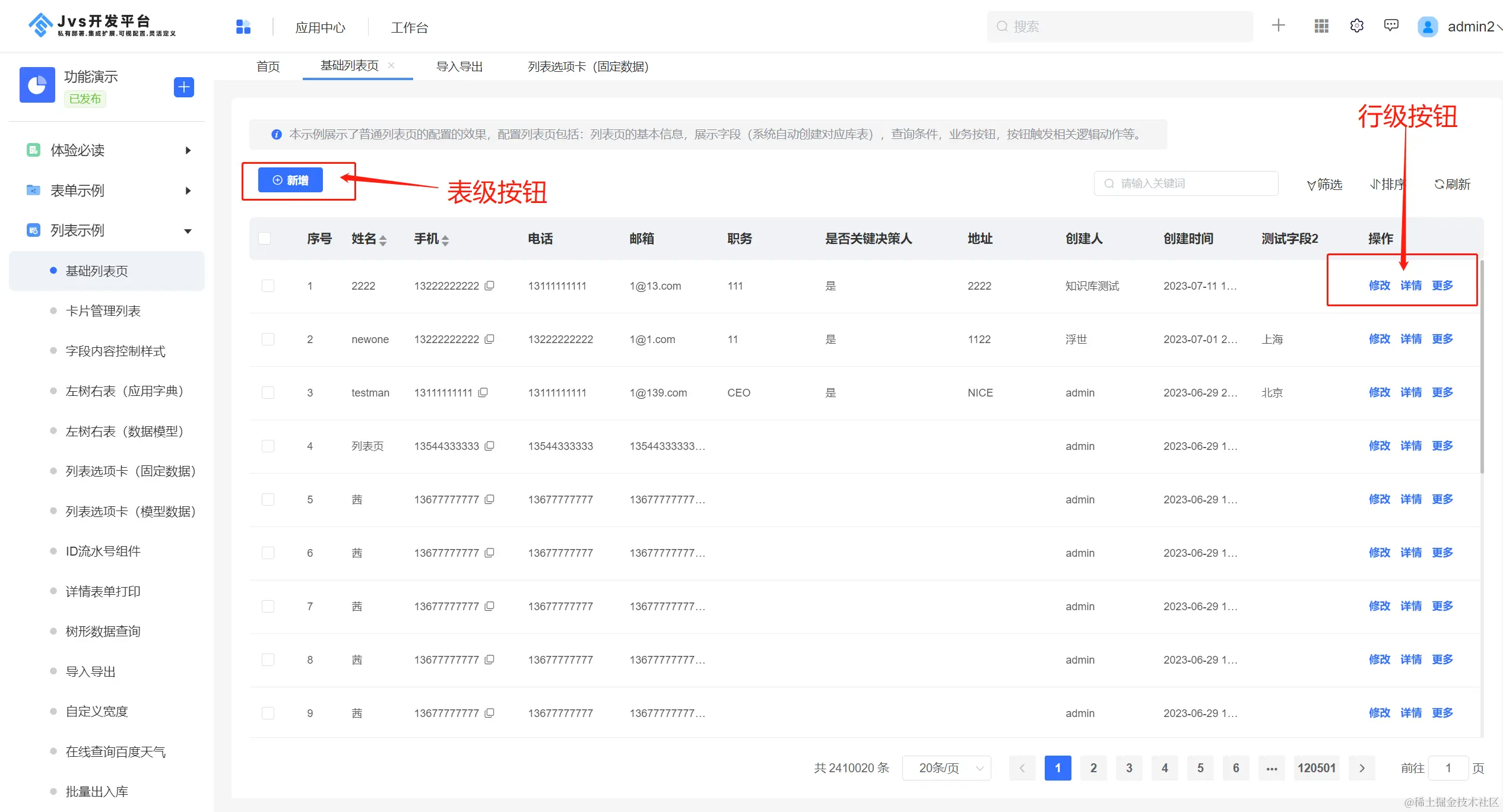The width and height of the screenshot is (1503, 812).
Task: Check the checkbox for row 3 testman
Action: (268, 393)
